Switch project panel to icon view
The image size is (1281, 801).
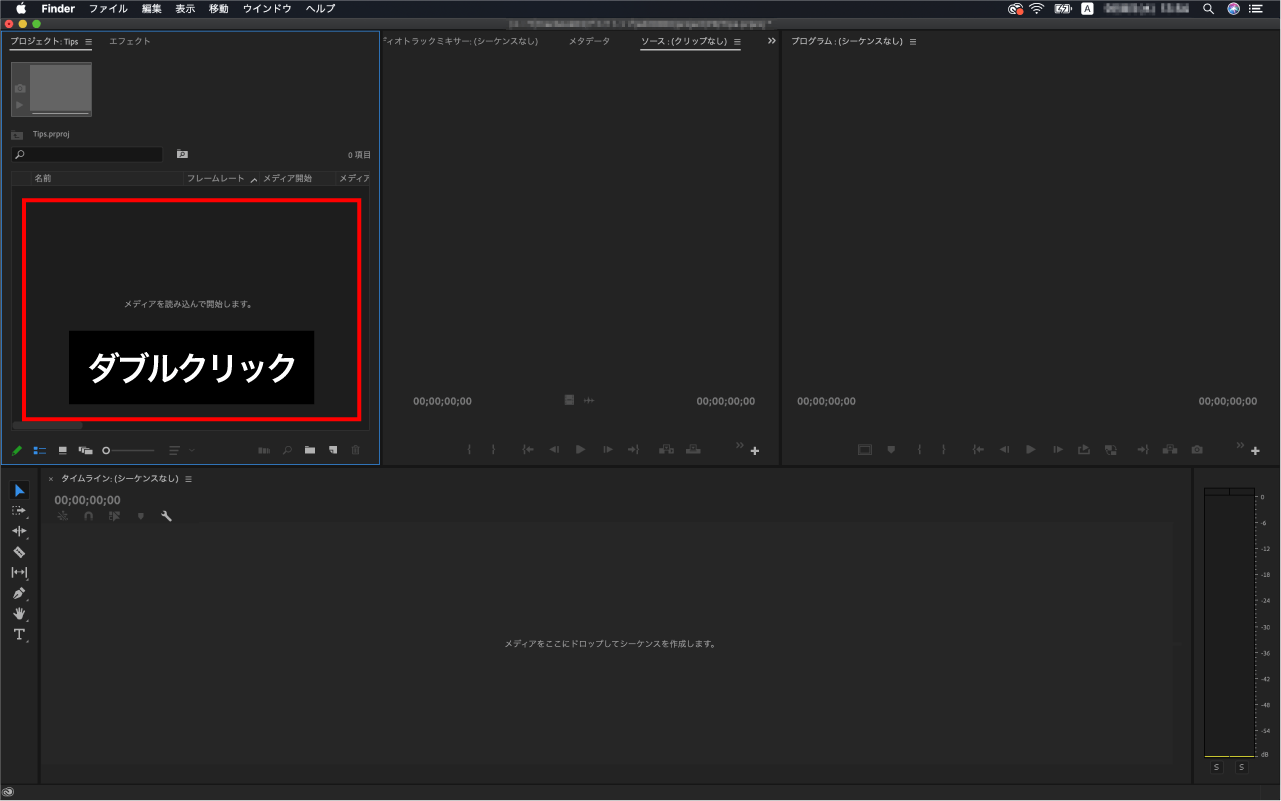[63, 451]
